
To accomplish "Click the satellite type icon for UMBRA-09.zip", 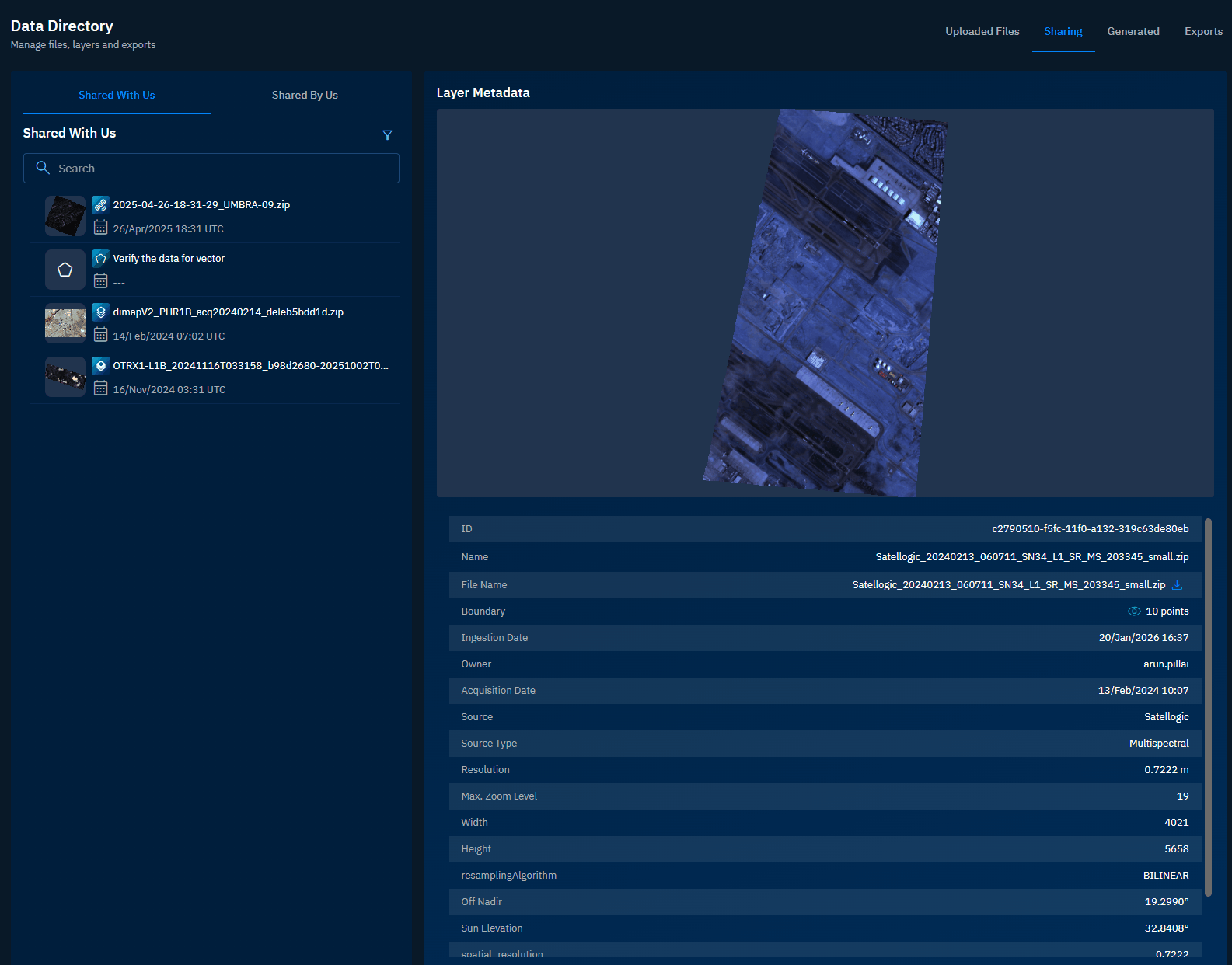I will click(100, 205).
